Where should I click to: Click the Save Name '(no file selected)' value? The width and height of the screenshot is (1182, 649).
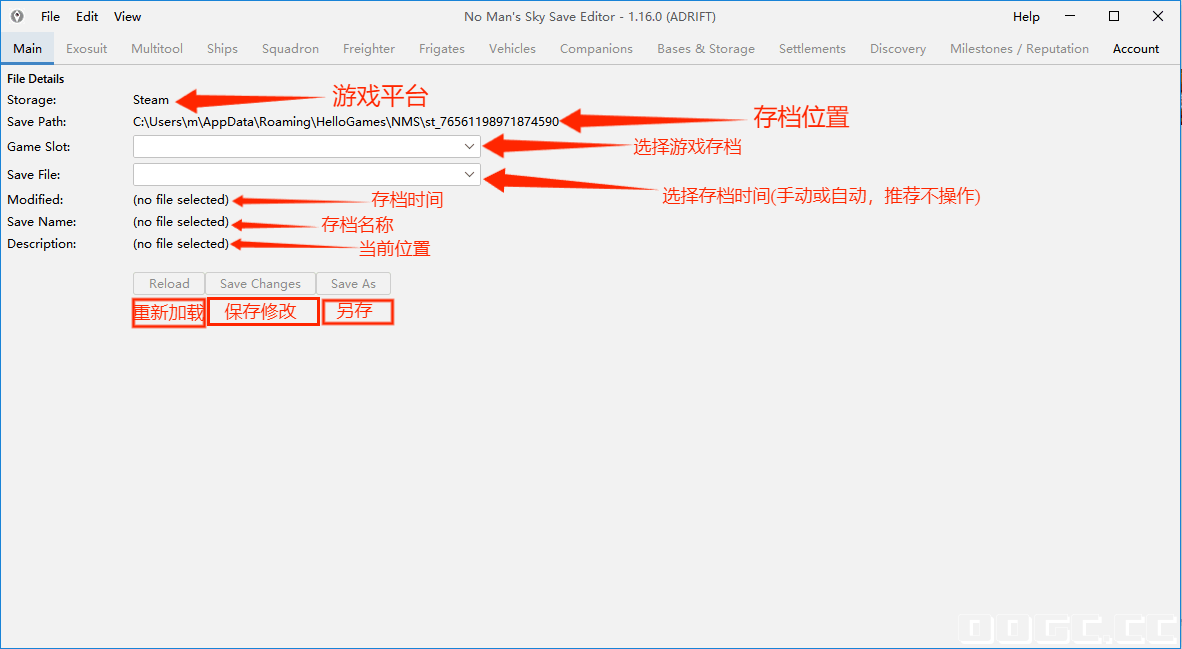point(181,222)
